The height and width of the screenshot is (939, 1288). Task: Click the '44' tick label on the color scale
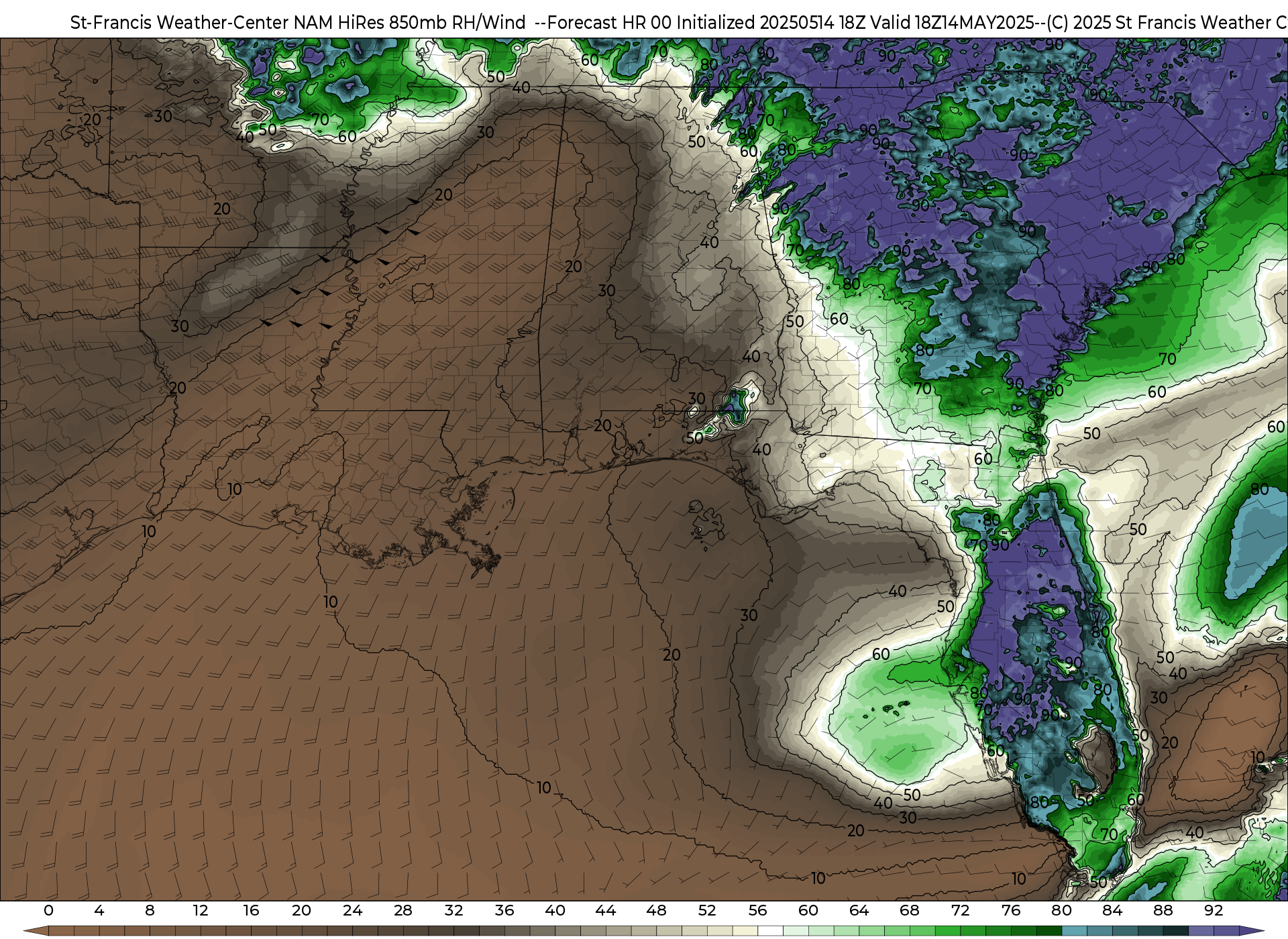tap(606, 910)
